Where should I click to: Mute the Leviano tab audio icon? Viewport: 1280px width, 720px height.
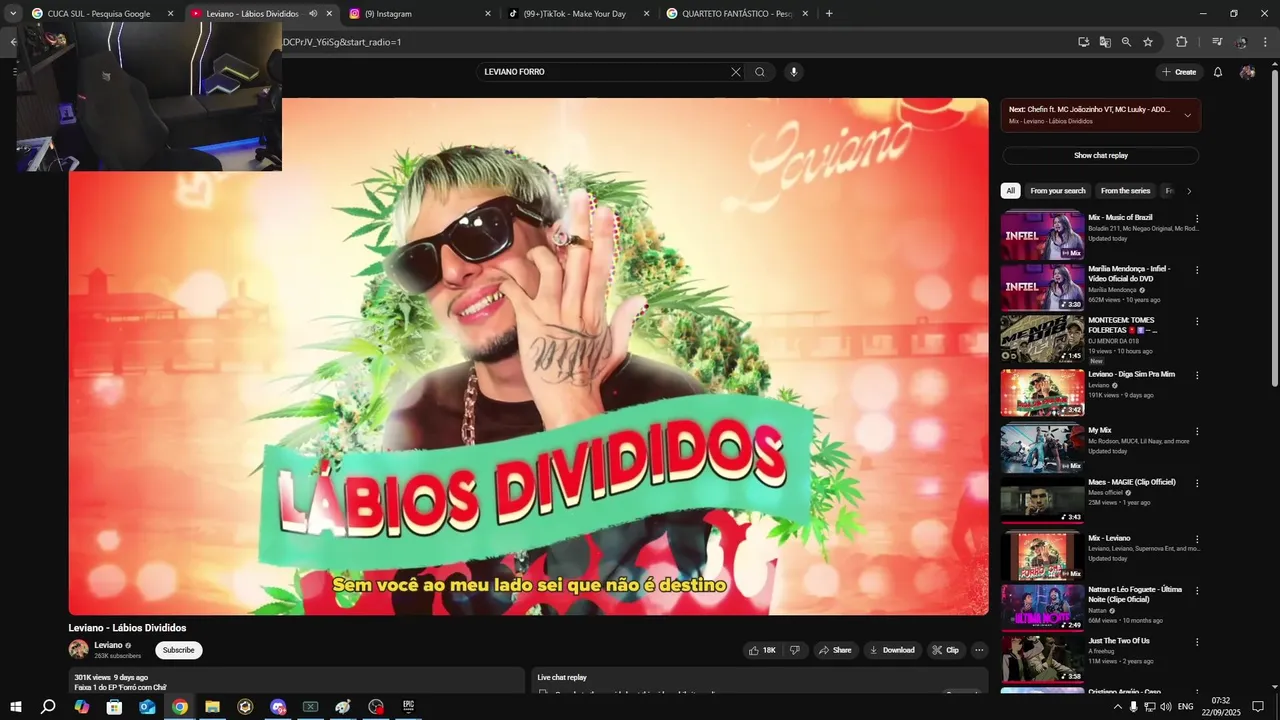pyautogui.click(x=313, y=14)
